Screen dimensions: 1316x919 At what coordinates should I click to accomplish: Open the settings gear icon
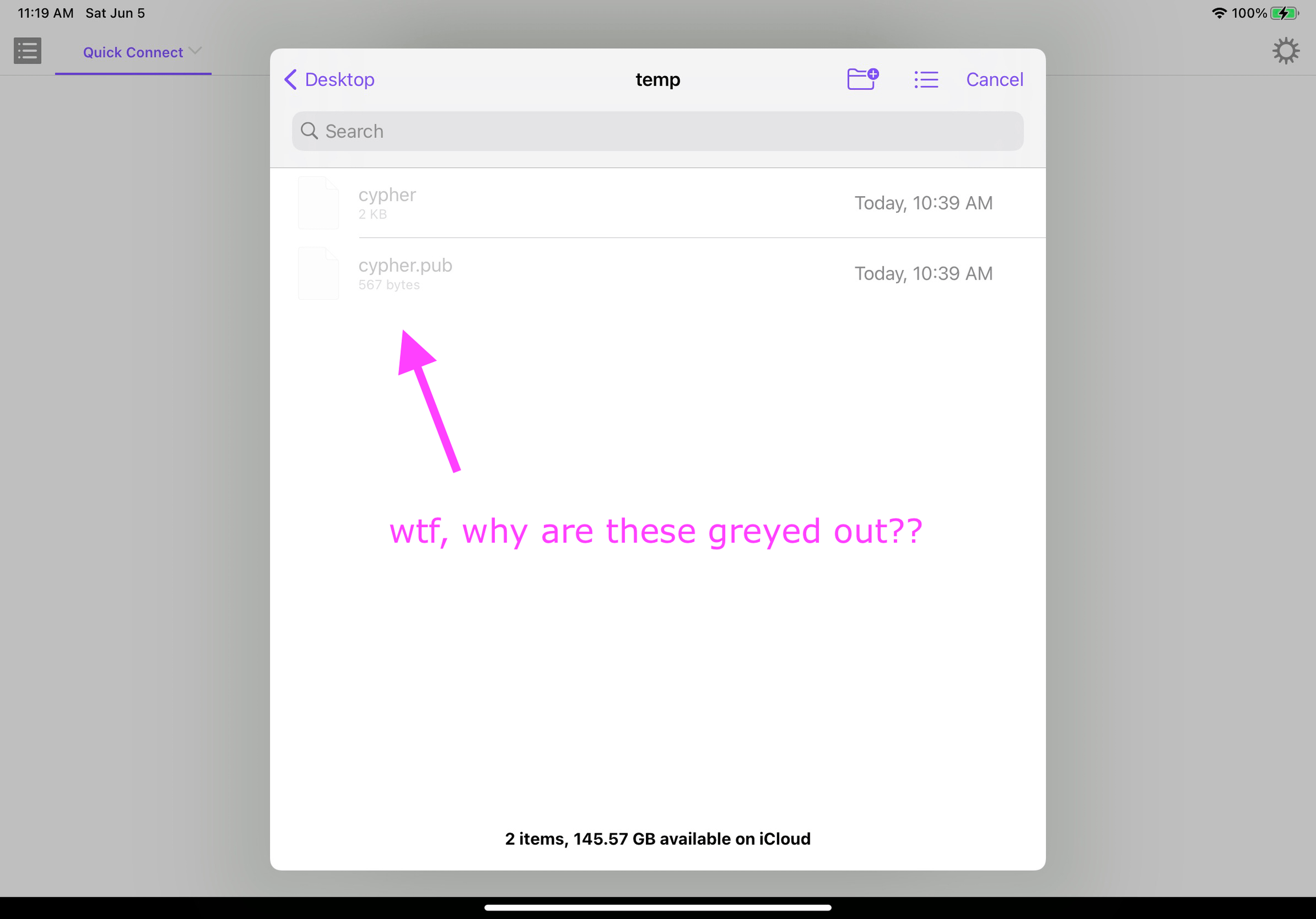point(1285,51)
